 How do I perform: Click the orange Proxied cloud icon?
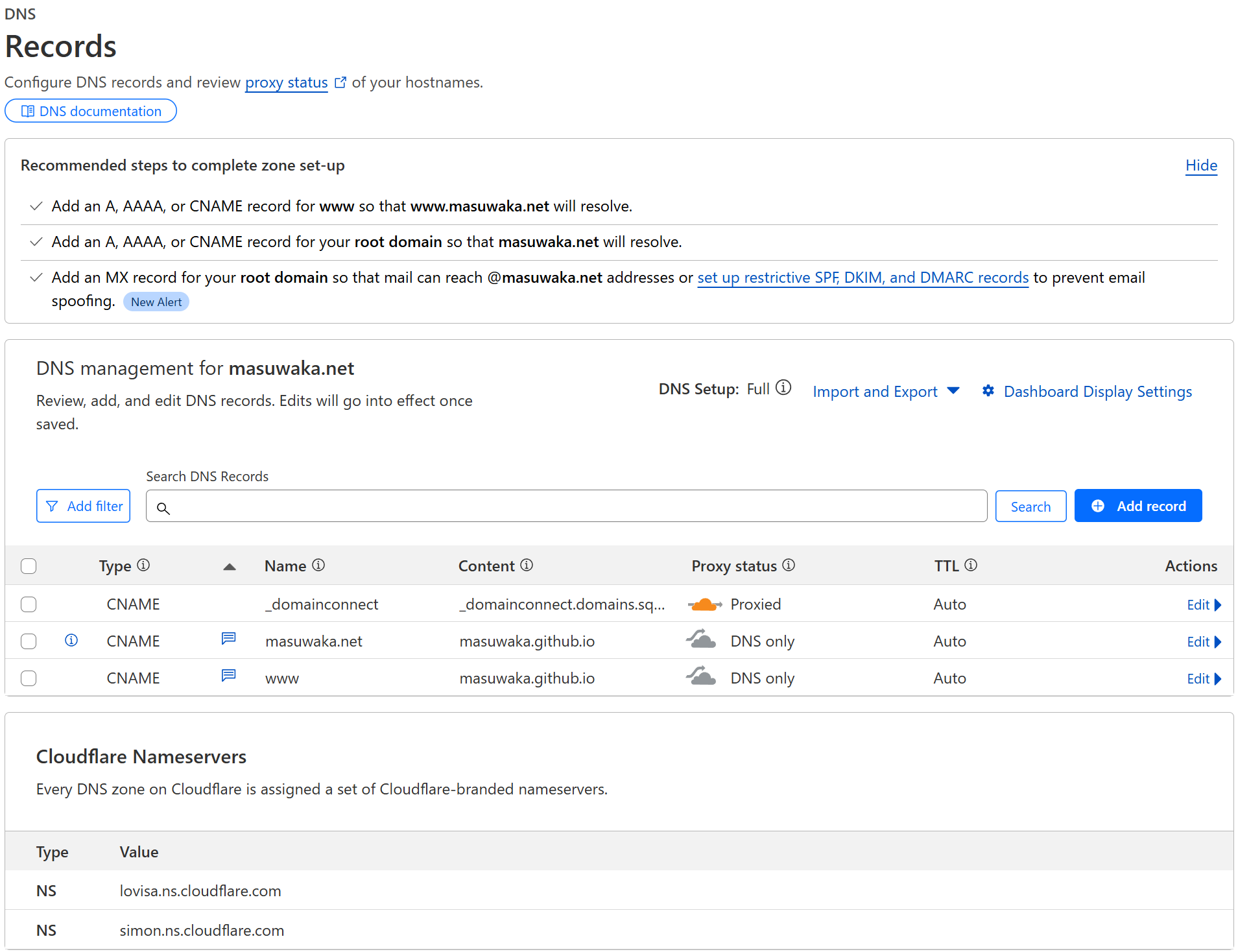(x=704, y=604)
